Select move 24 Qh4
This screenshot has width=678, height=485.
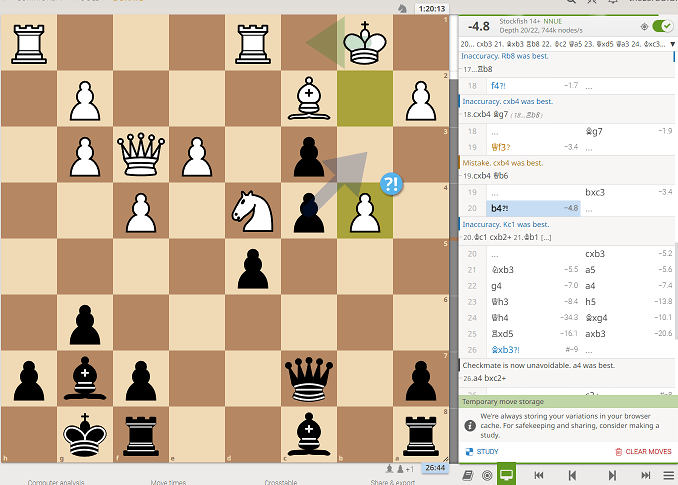(x=533, y=318)
